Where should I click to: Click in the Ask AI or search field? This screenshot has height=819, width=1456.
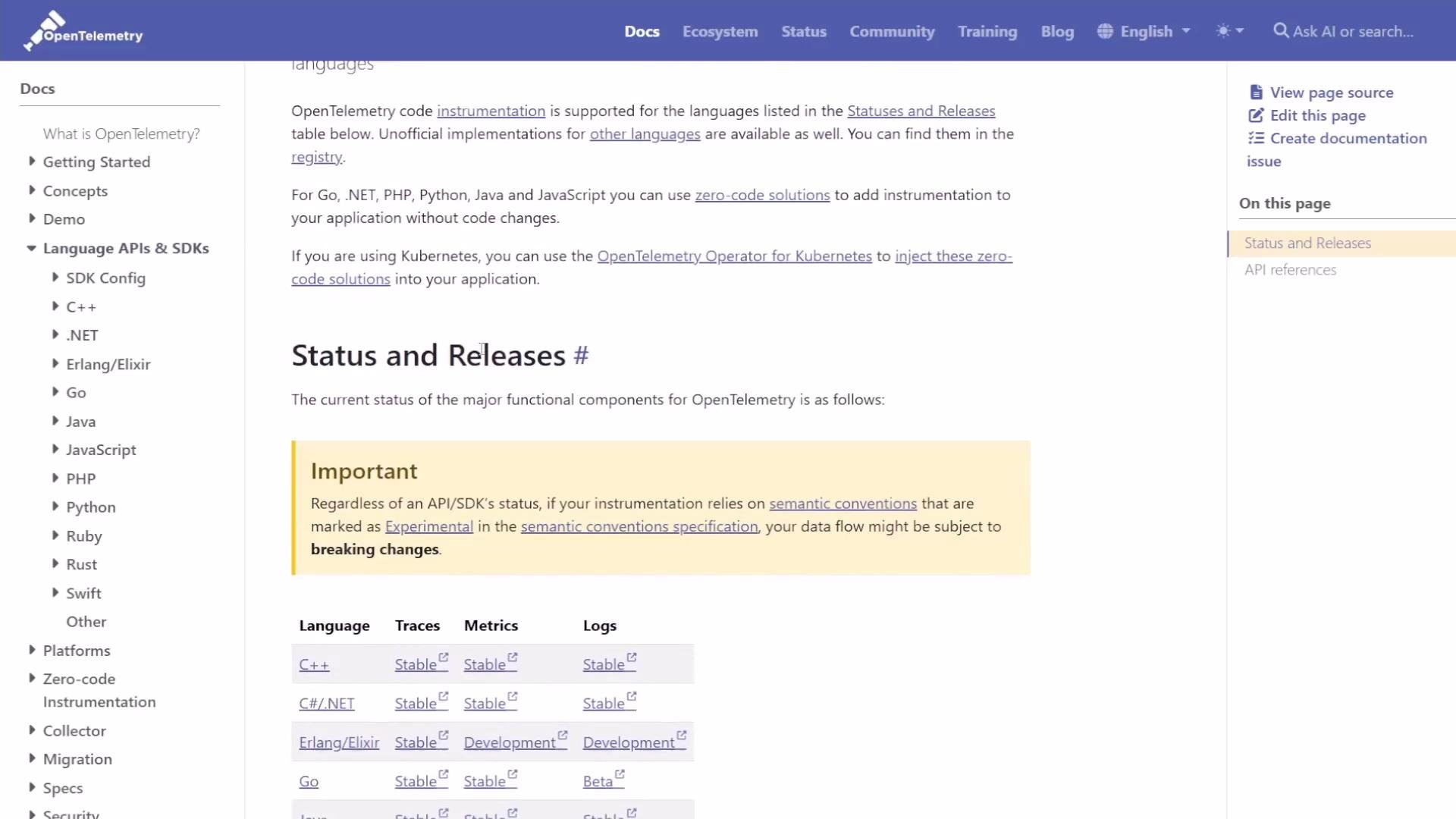[1353, 31]
